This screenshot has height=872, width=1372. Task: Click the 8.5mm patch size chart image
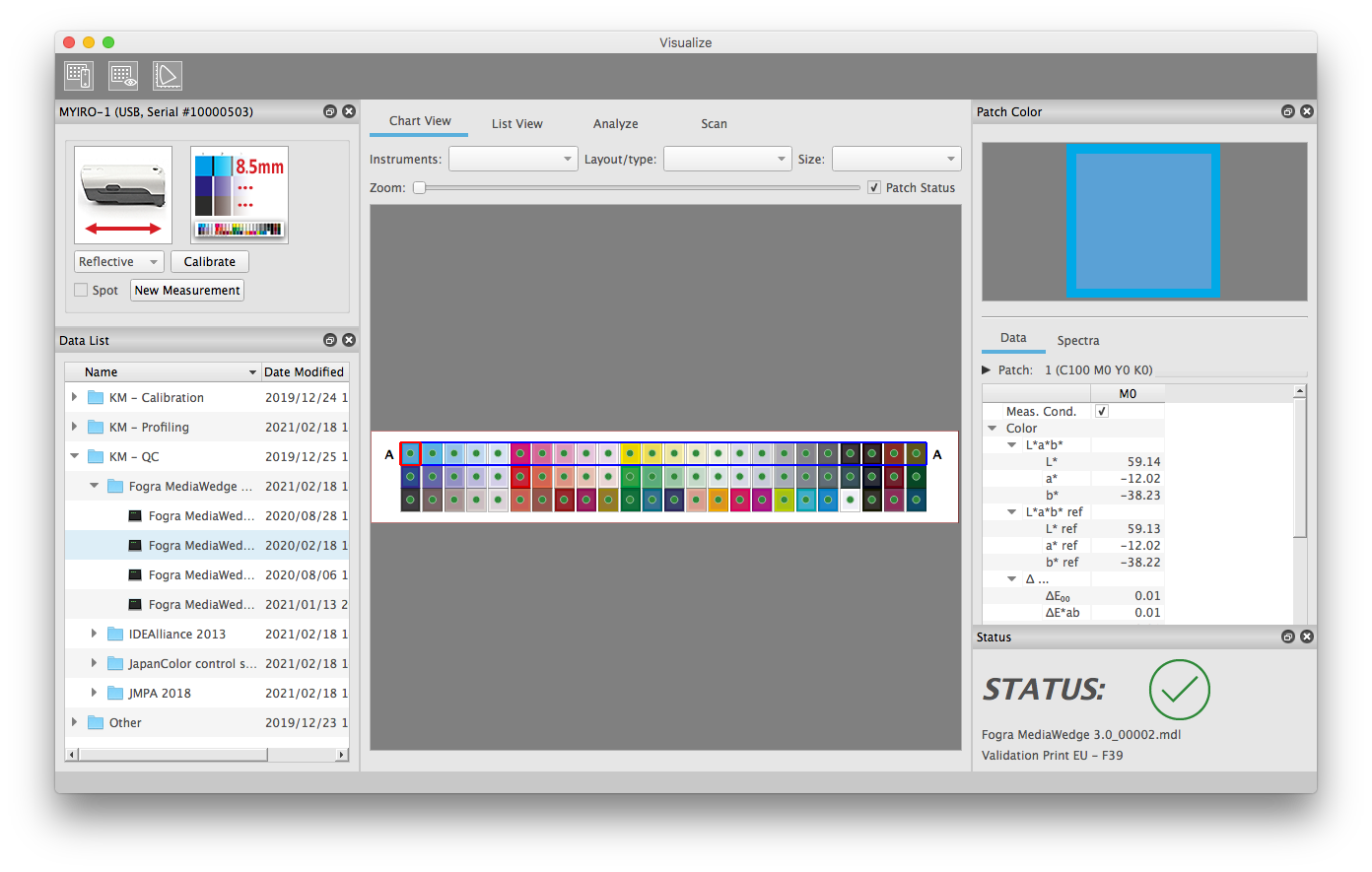(240, 195)
